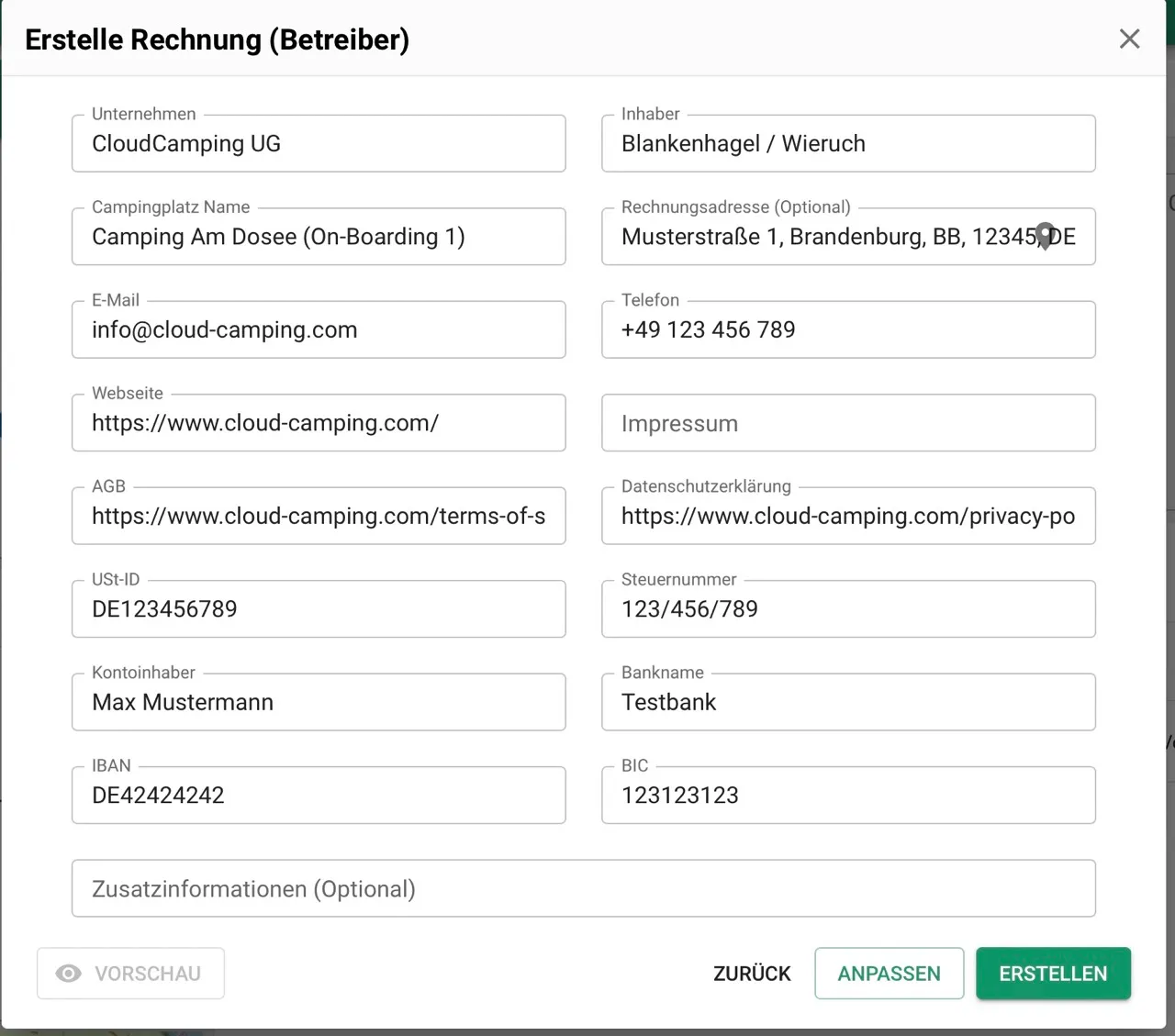Select the E-Mail input field
This screenshot has width=1175, height=1036.
(319, 329)
